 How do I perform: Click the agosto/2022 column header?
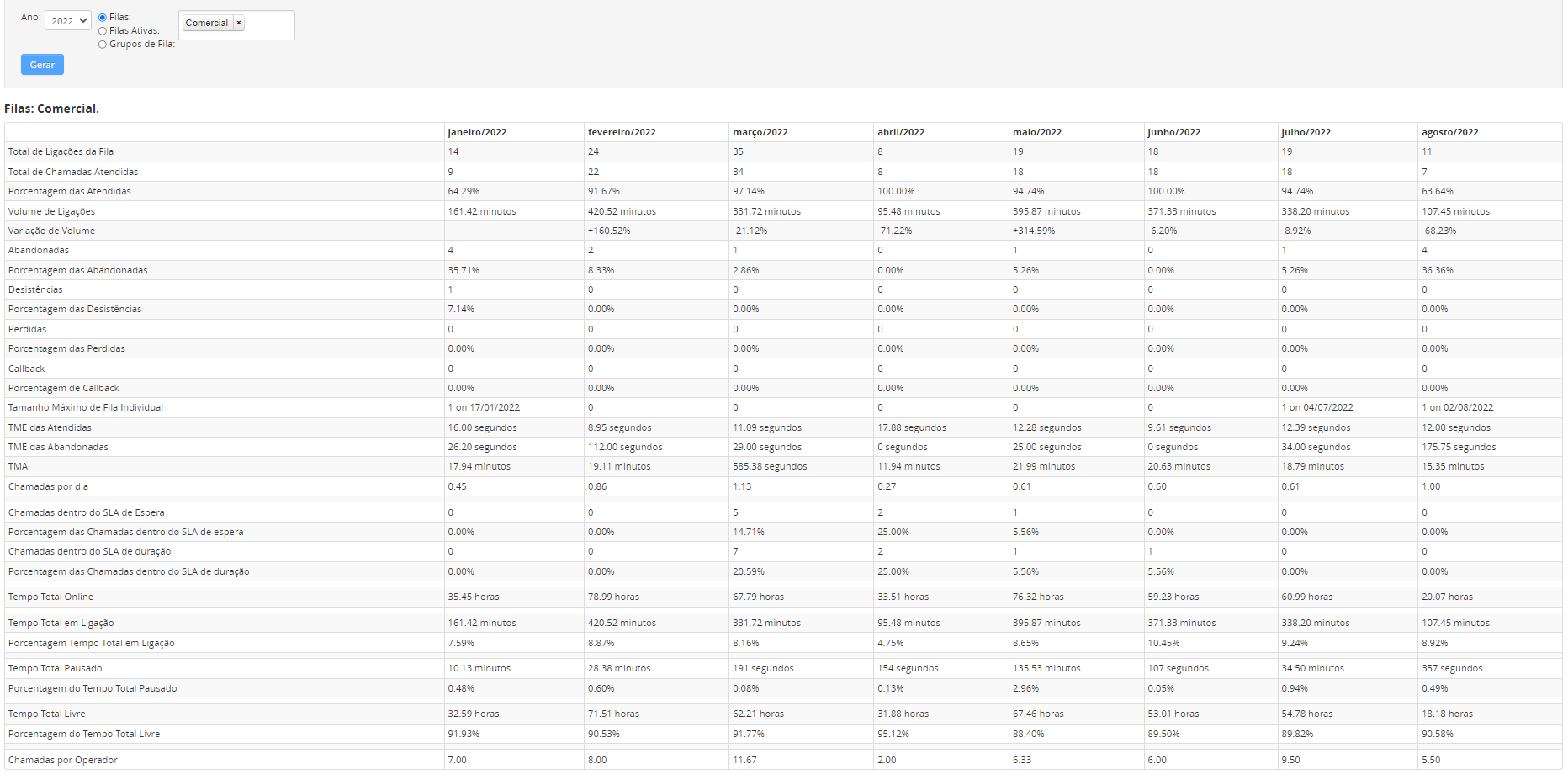[1450, 132]
